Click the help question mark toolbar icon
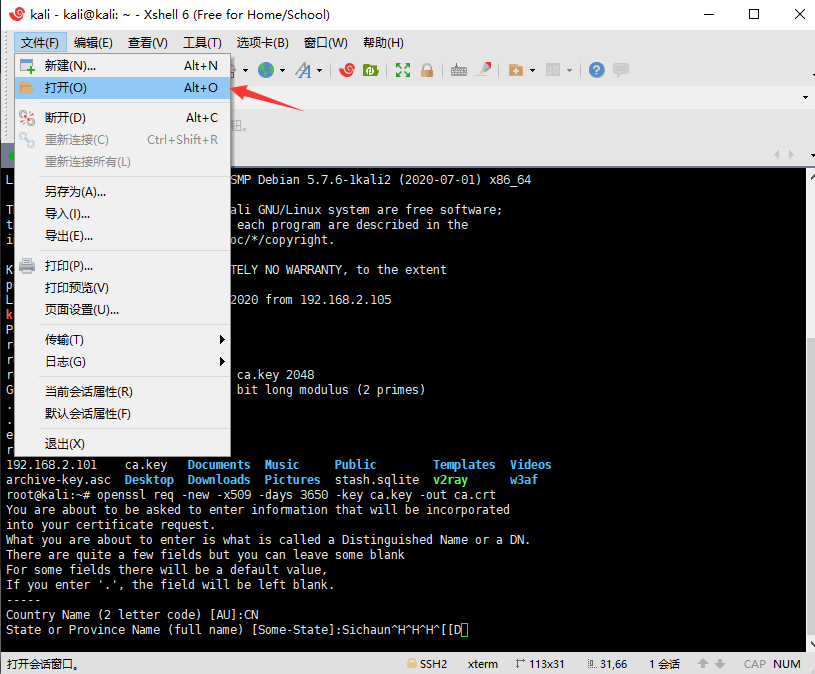Image resolution: width=815 pixels, height=674 pixels. (x=596, y=71)
